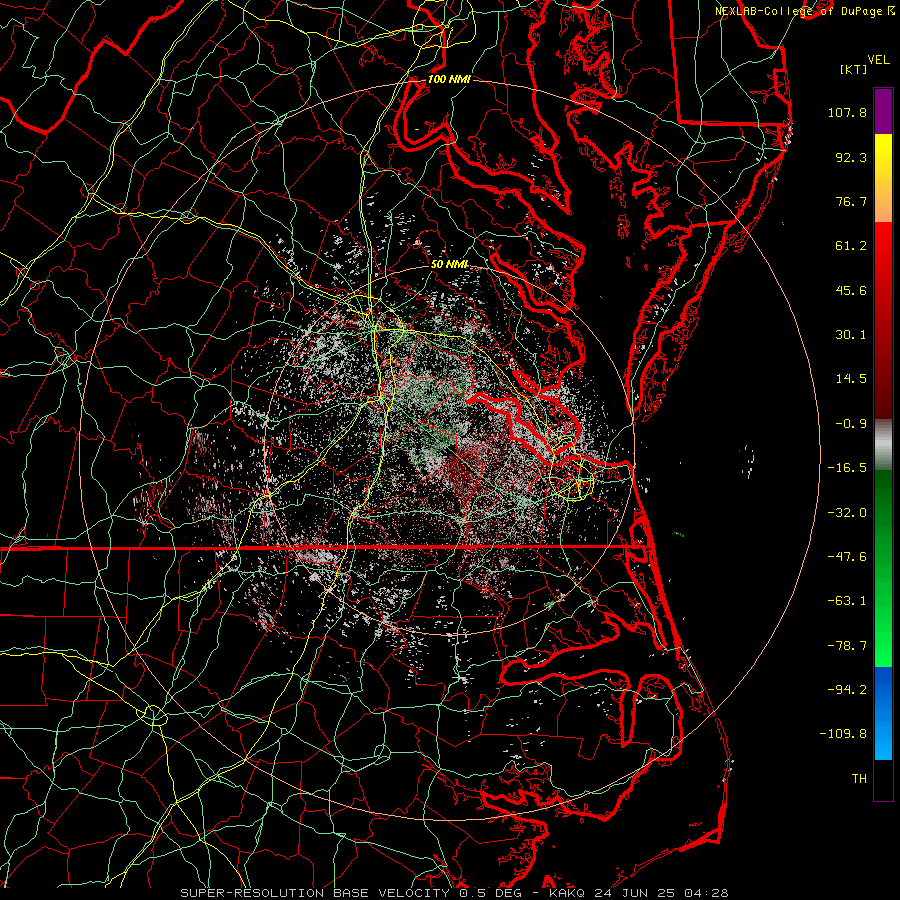This screenshot has height=900, width=900.
Task: Click the -32.0 legend value
Action: pyautogui.click(x=847, y=513)
